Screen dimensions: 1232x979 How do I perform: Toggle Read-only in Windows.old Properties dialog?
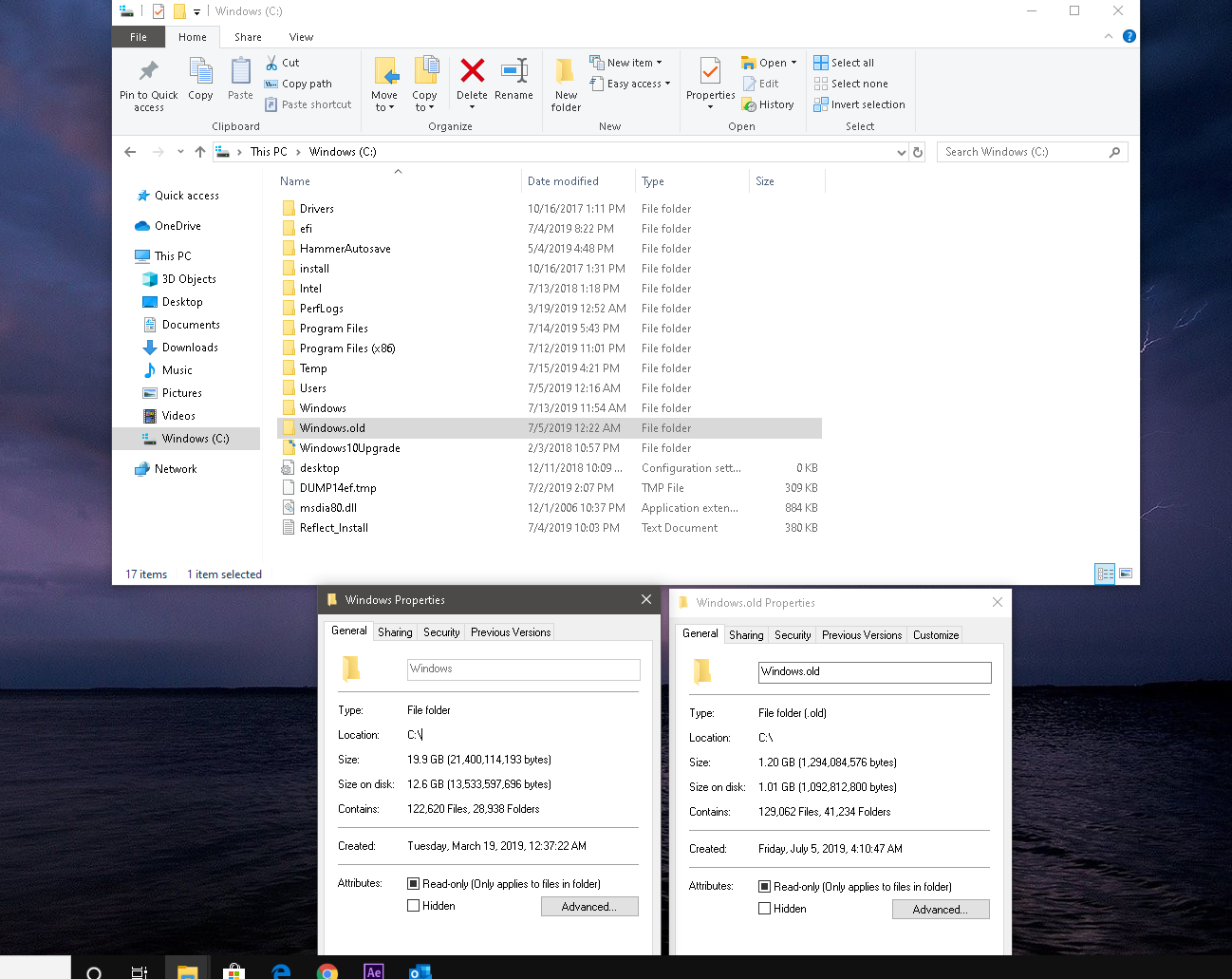tap(765, 887)
